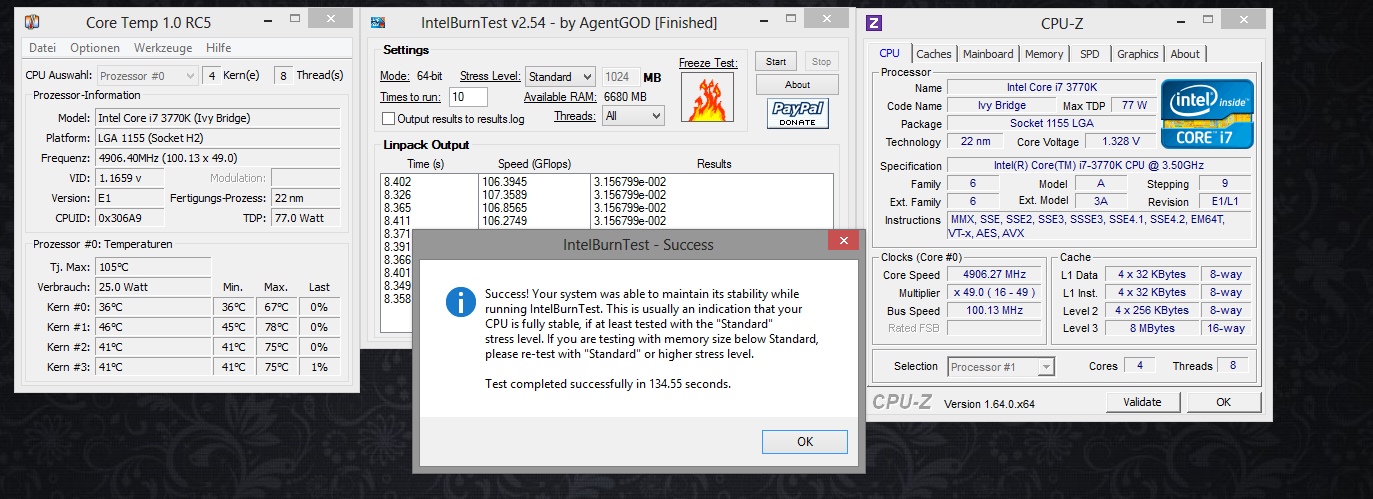Viewport: 1373px width, 499px height.
Task: Click the Level 3 cache 8 MBytes field
Action: tap(1151, 328)
